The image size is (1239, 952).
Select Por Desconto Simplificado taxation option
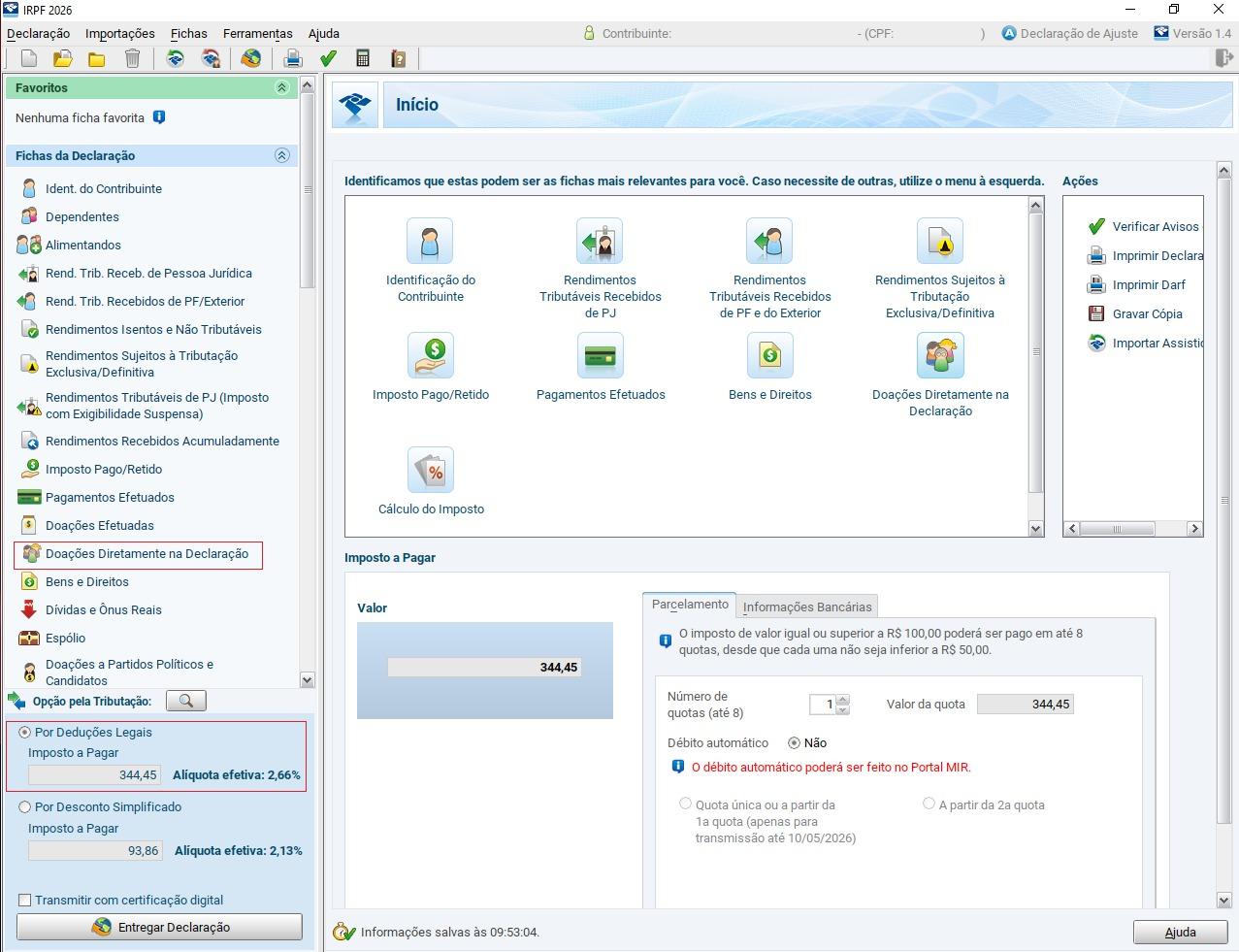[x=24, y=807]
